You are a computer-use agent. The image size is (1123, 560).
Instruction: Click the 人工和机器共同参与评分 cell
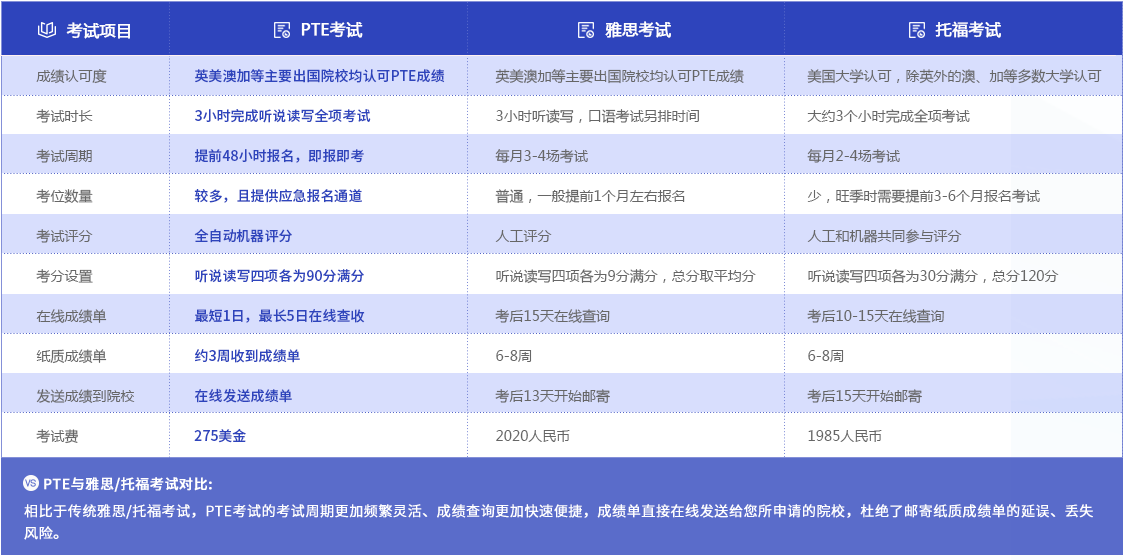[x=884, y=236]
